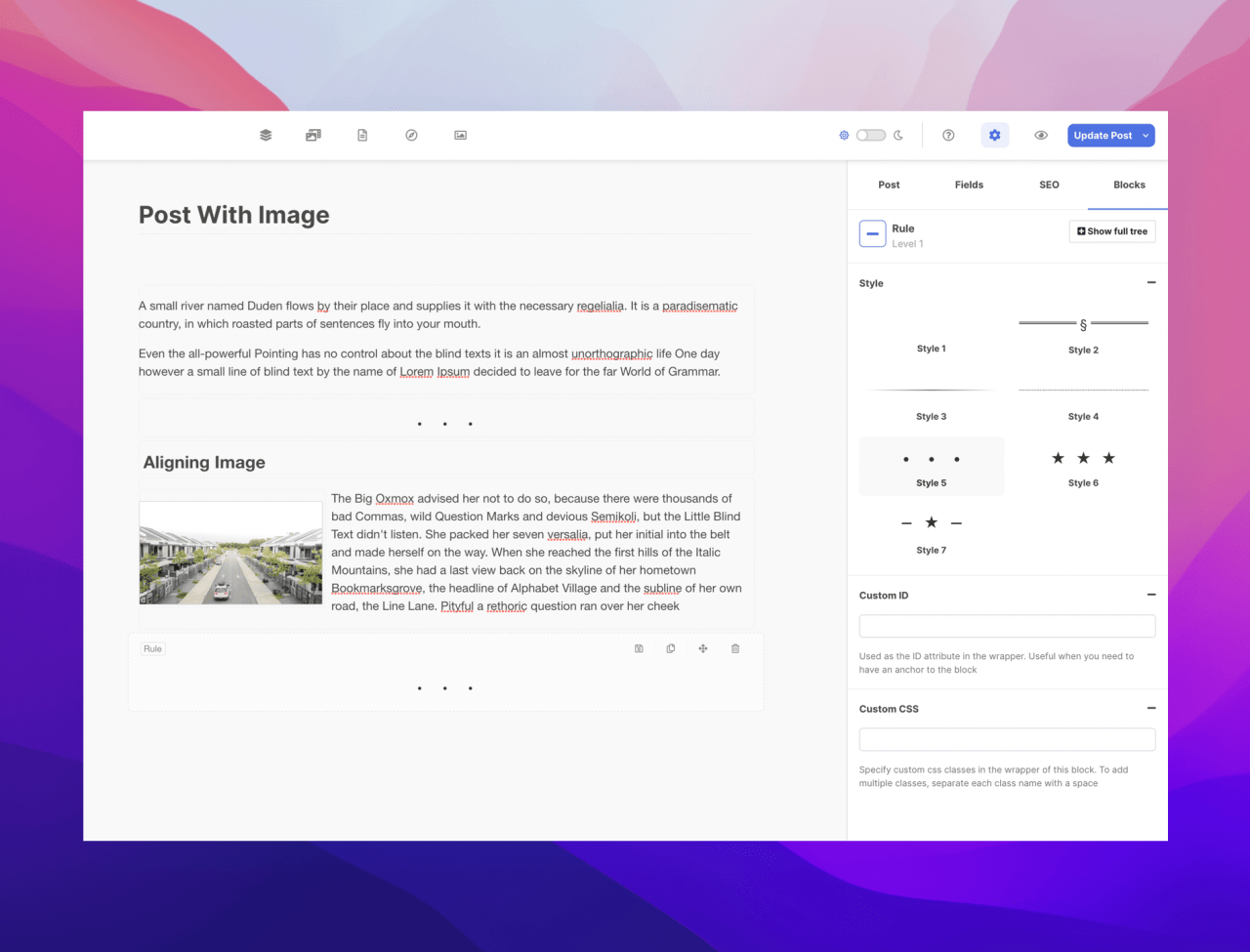Toggle preview with the eye icon
The width and height of the screenshot is (1250, 952).
click(1041, 136)
